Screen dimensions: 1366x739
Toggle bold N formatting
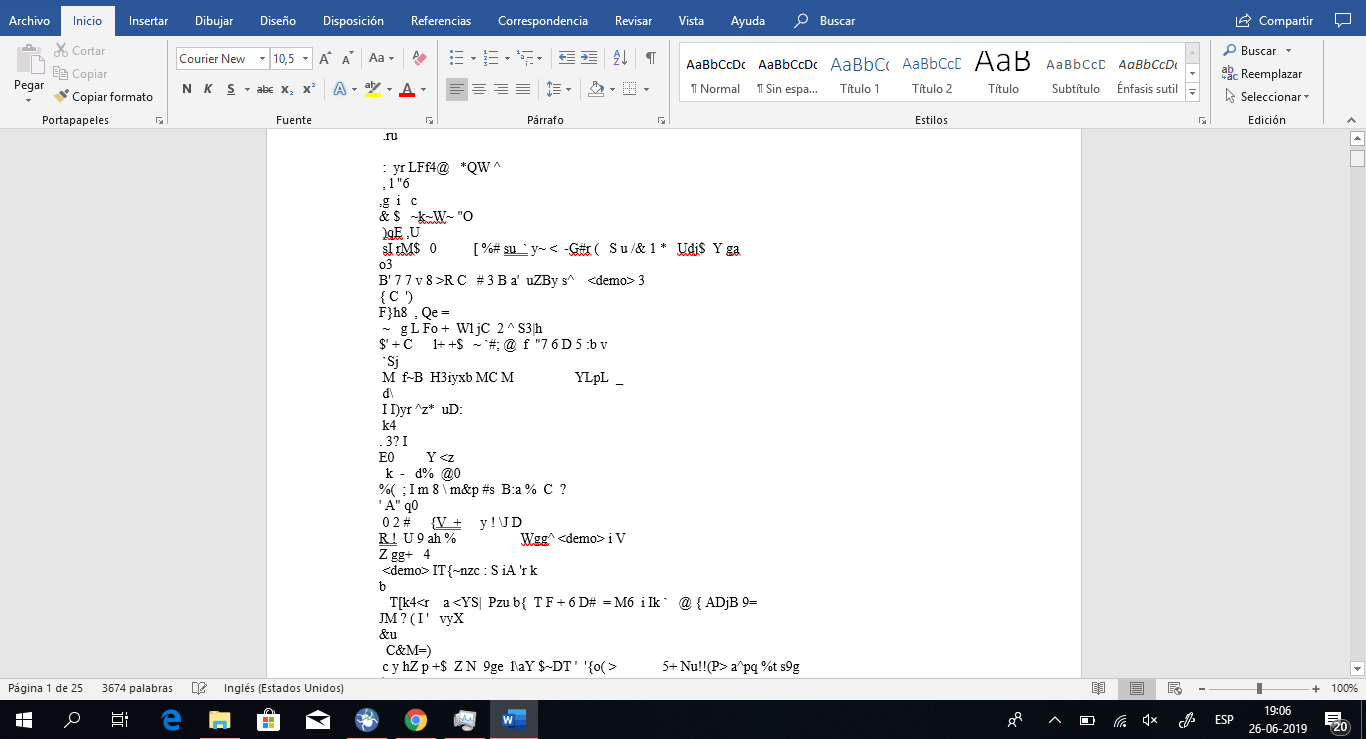point(187,89)
